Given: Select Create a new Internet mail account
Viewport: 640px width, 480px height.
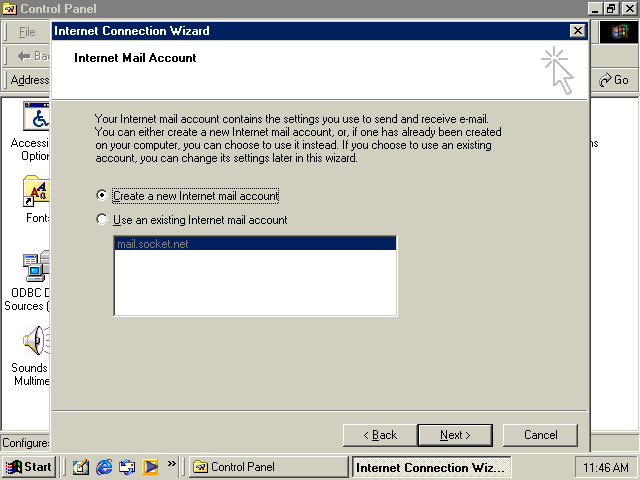Looking at the screenshot, I should [x=188, y=196].
